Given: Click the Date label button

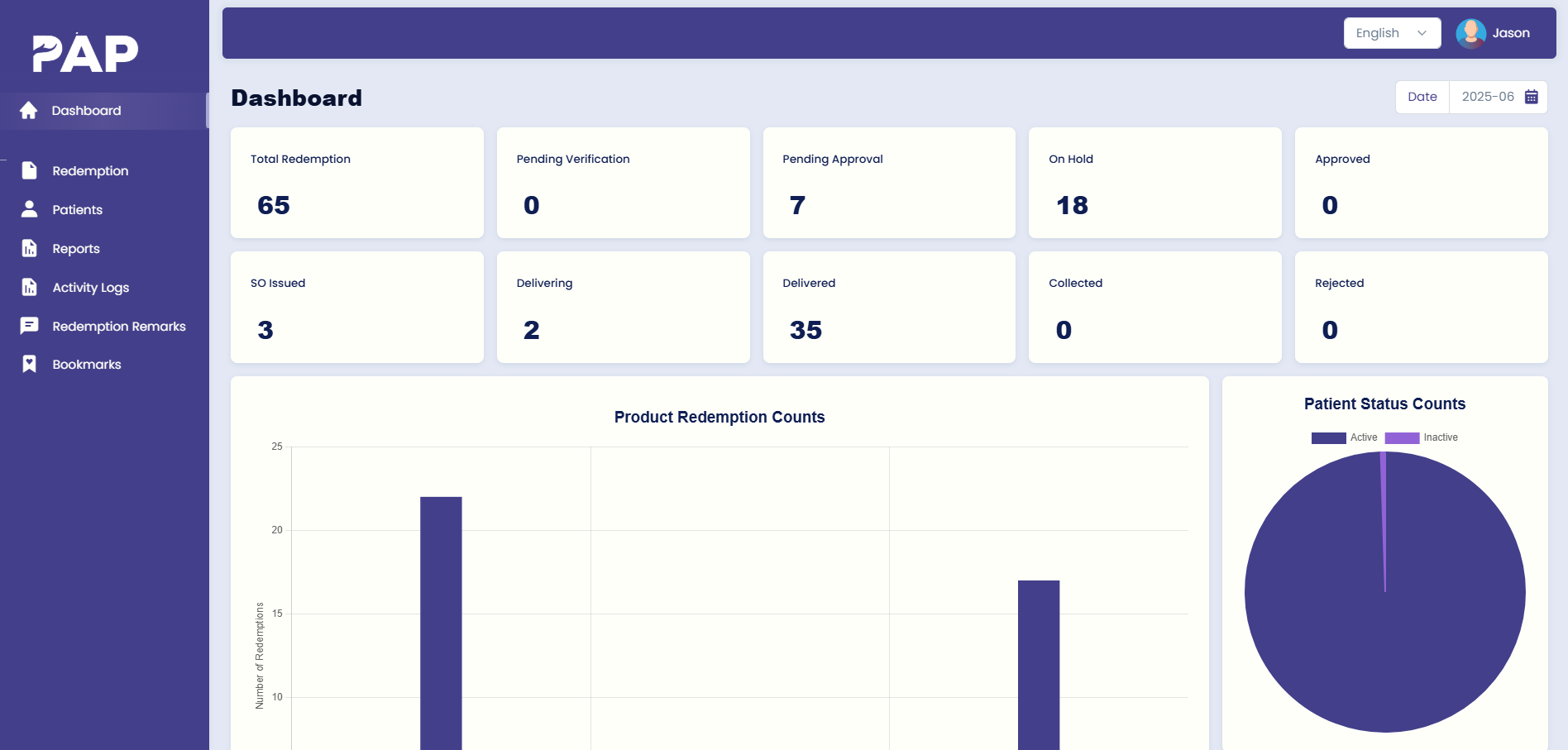Looking at the screenshot, I should click(x=1422, y=97).
